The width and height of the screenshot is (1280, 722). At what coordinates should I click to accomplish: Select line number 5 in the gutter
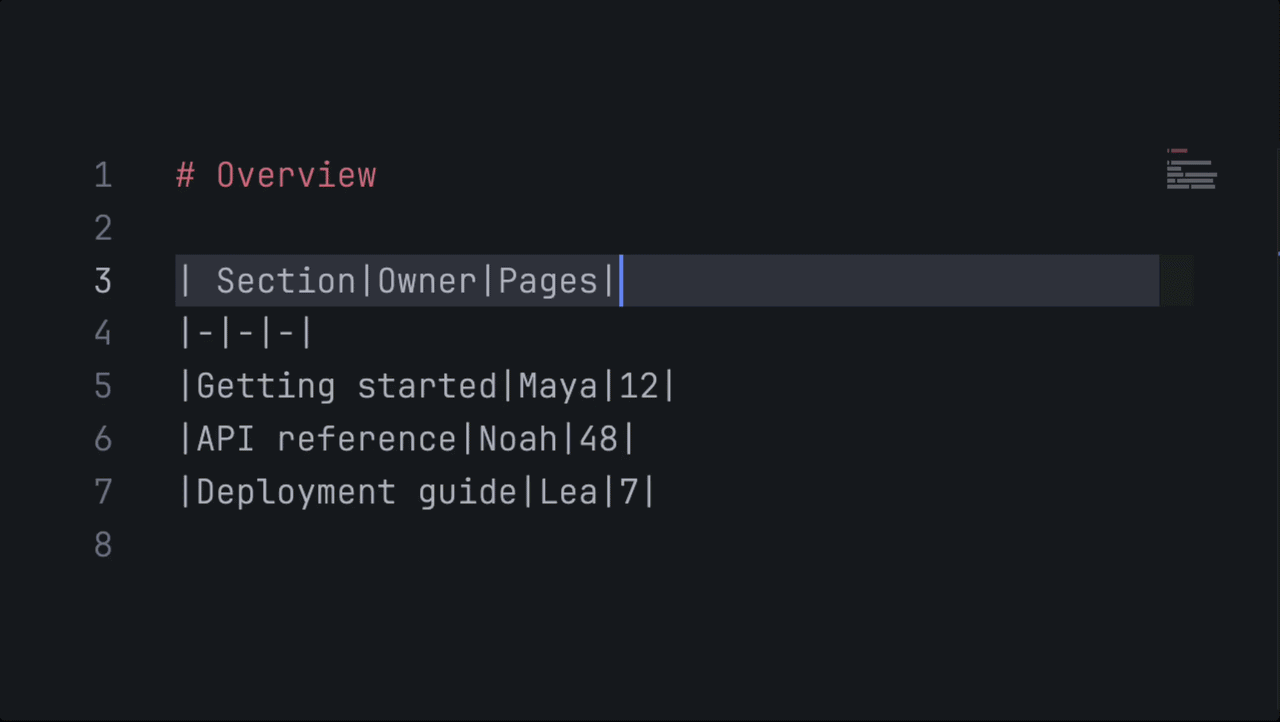(103, 386)
